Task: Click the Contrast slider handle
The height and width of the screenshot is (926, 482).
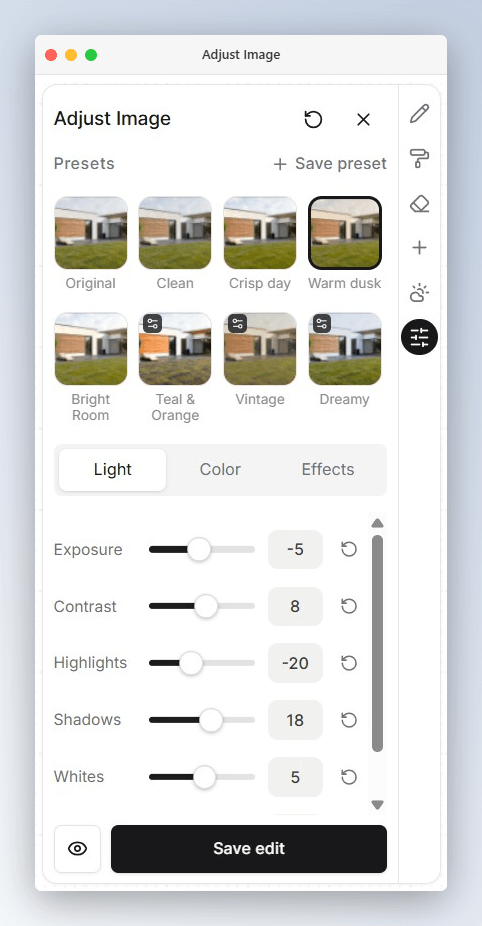Action: 206,607
